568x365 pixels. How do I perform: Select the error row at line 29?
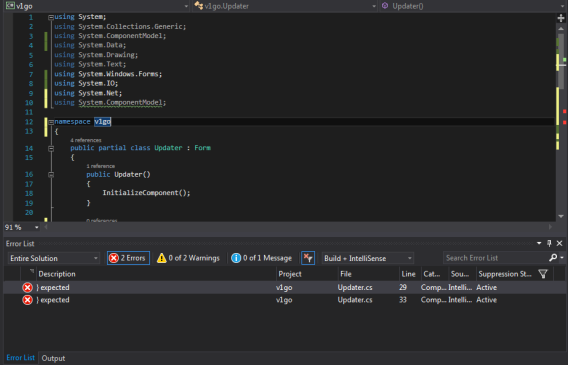284,288
